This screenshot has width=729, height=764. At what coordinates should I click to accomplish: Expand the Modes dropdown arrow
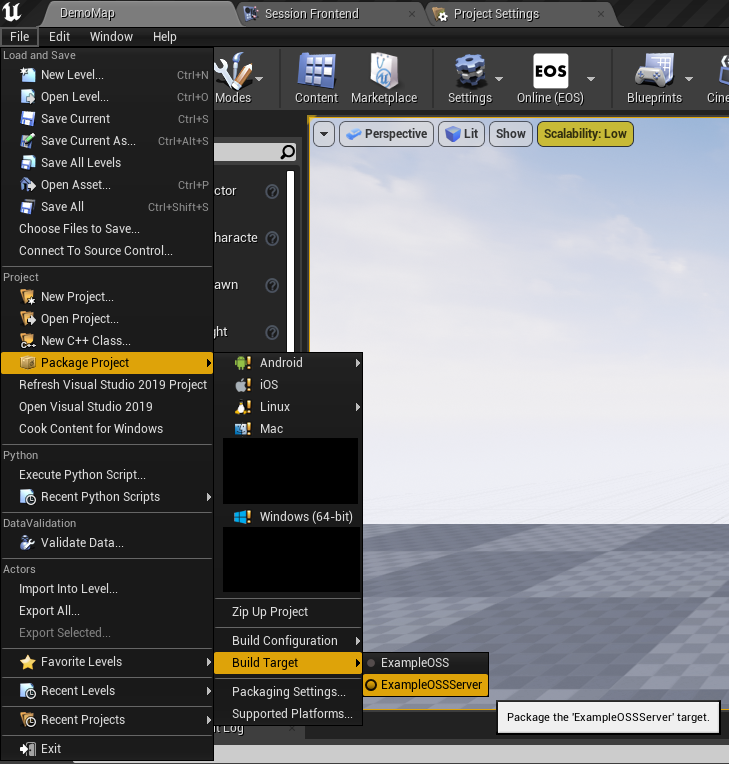[259, 78]
